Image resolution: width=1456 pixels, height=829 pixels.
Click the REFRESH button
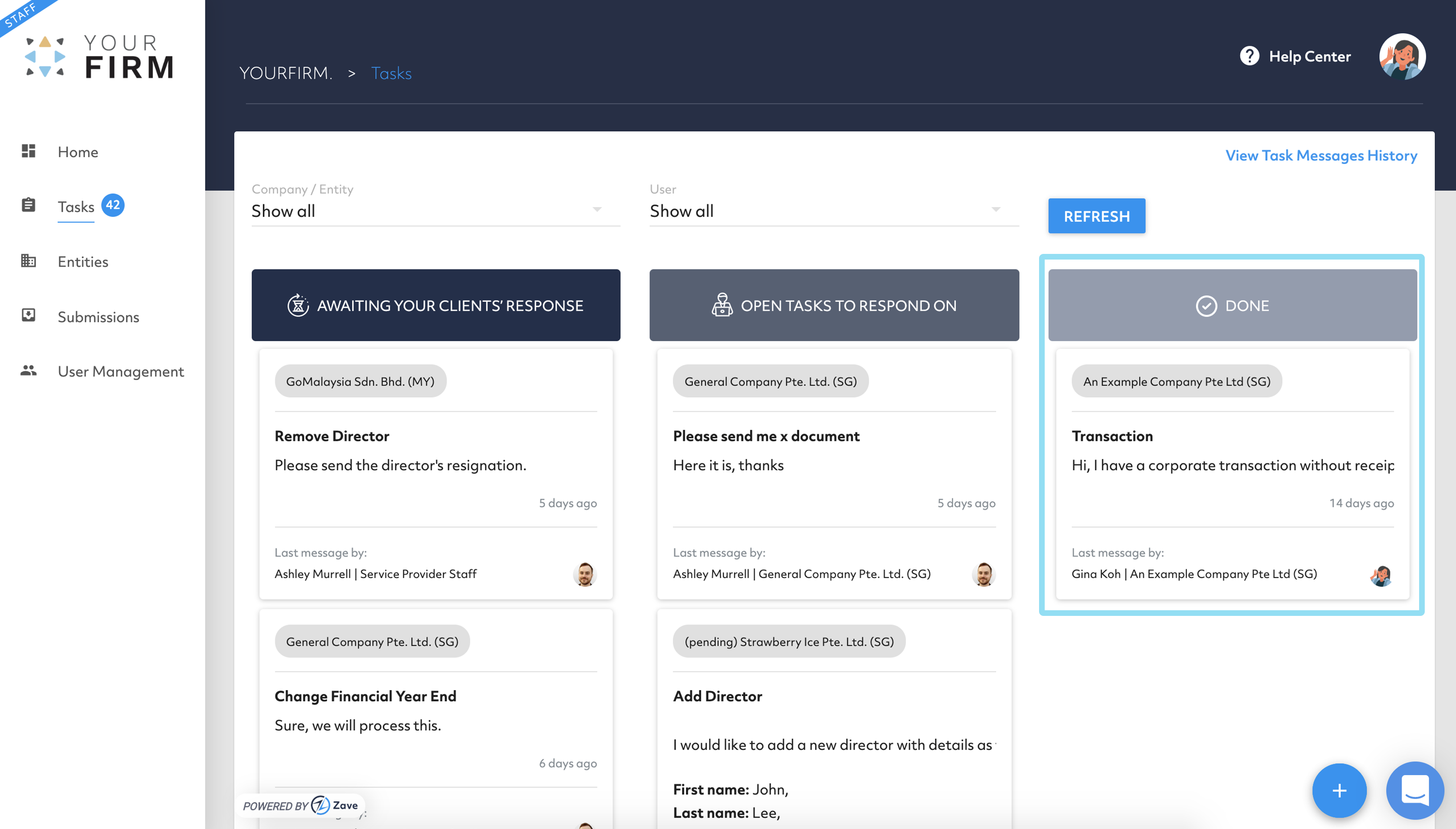1096,216
